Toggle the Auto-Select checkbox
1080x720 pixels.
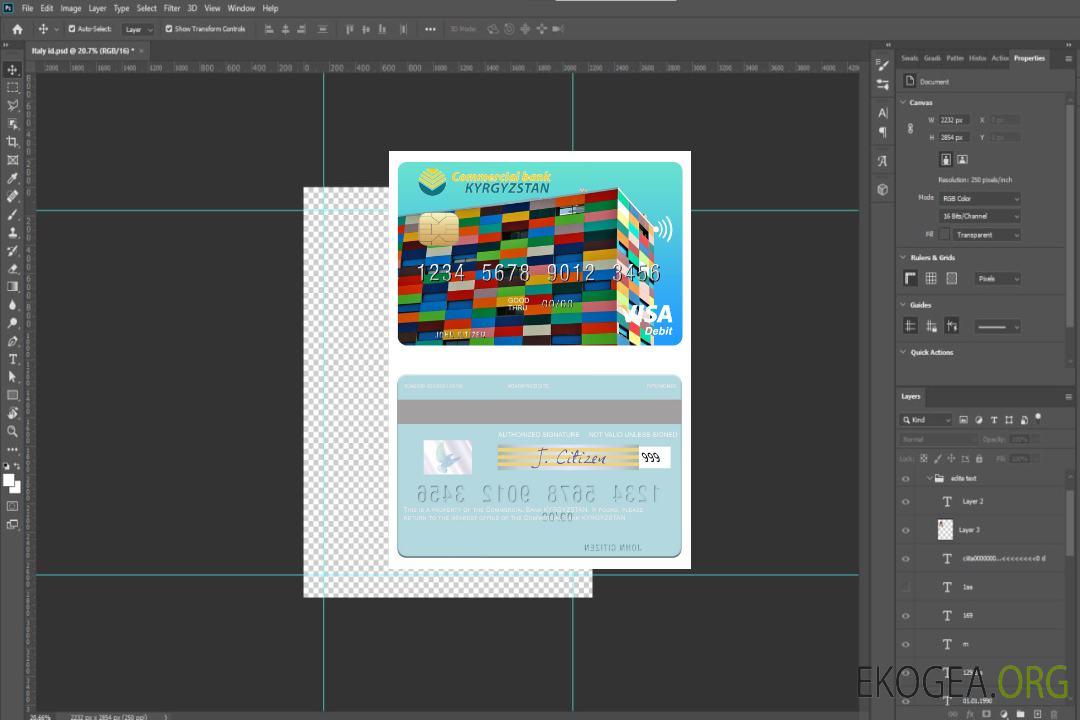72,29
